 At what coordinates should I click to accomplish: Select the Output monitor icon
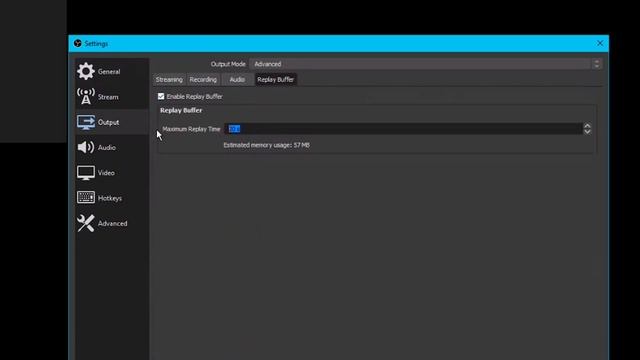(x=86, y=122)
